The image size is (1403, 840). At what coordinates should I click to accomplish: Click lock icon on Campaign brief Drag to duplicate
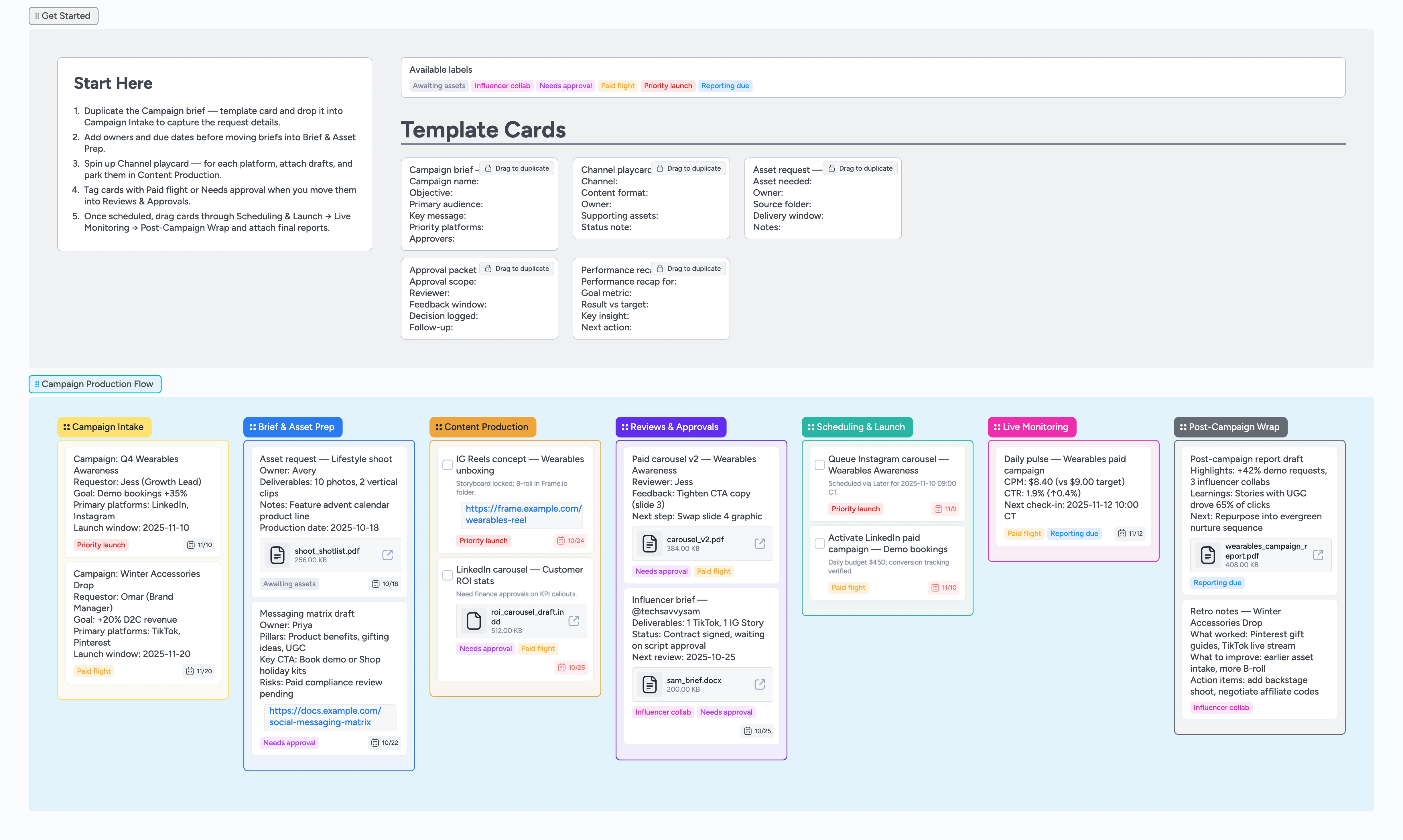pos(489,167)
